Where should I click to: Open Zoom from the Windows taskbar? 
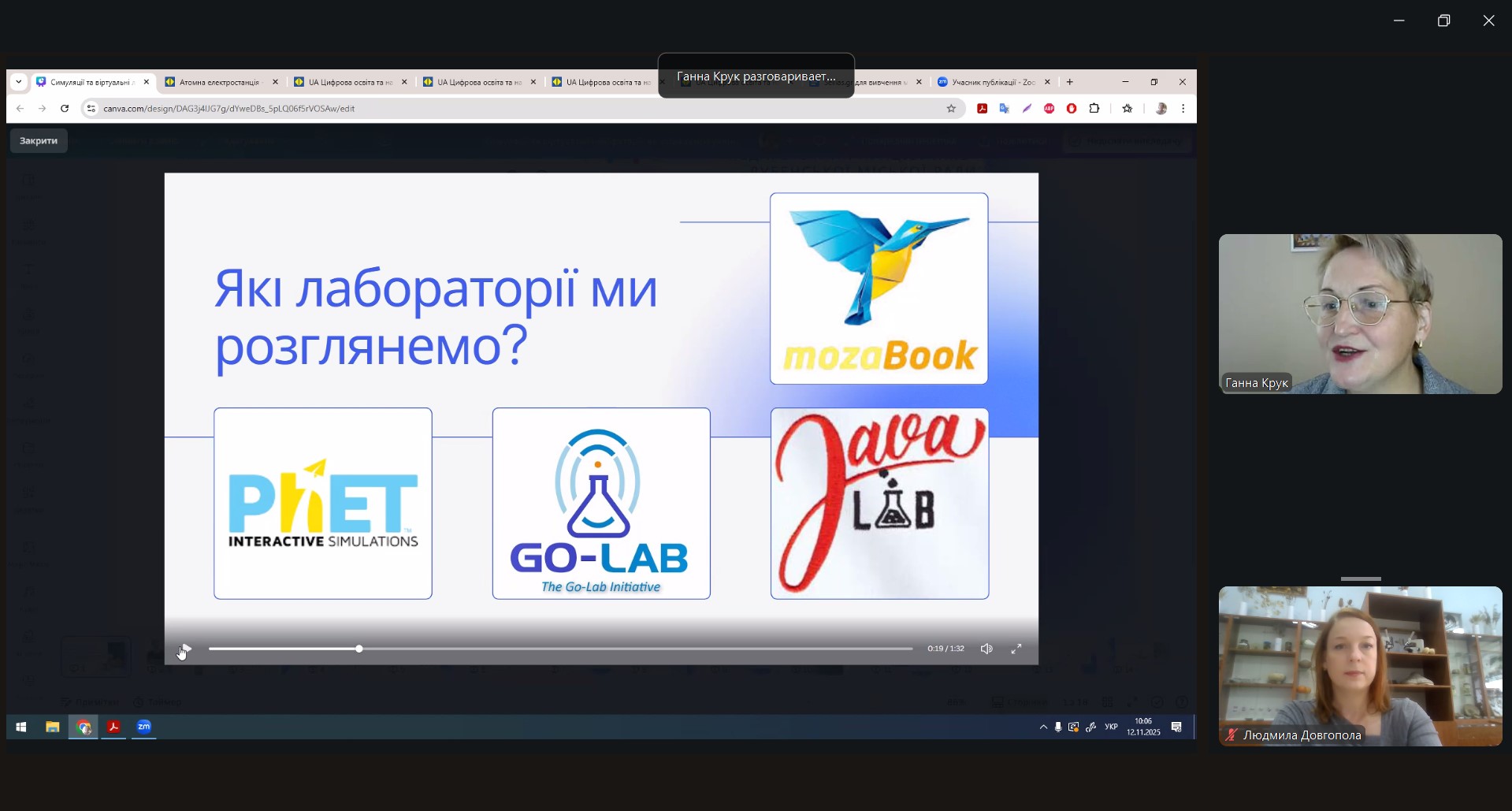pos(144,727)
